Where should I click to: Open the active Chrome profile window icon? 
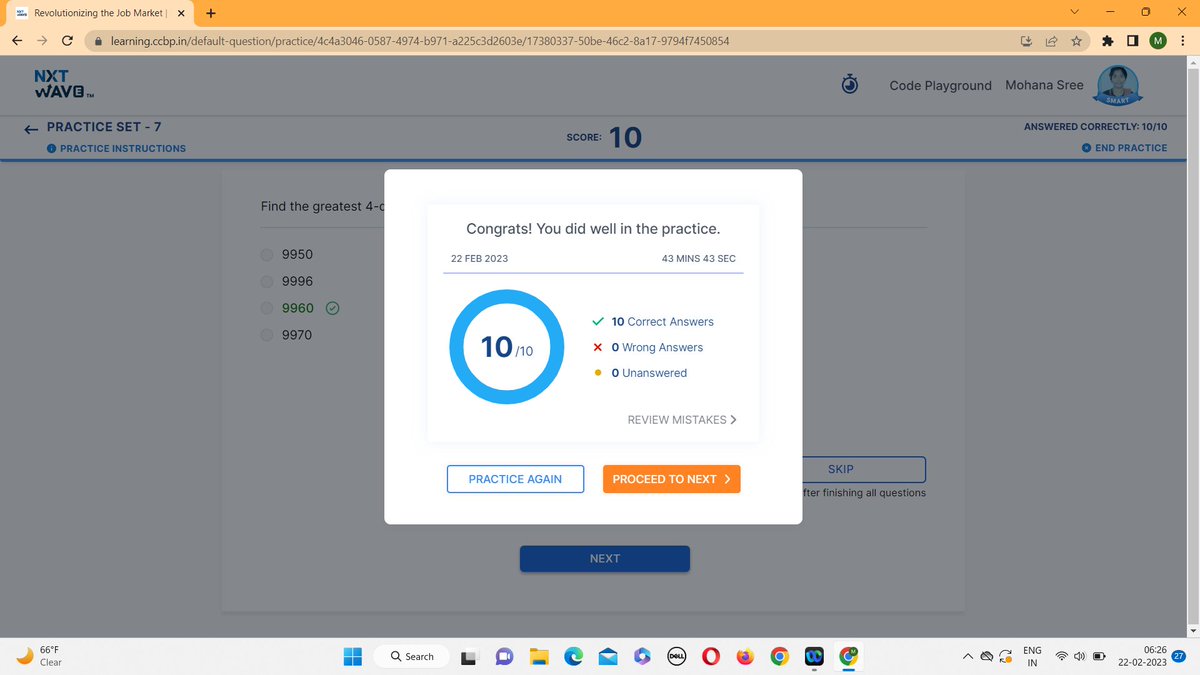coord(848,657)
